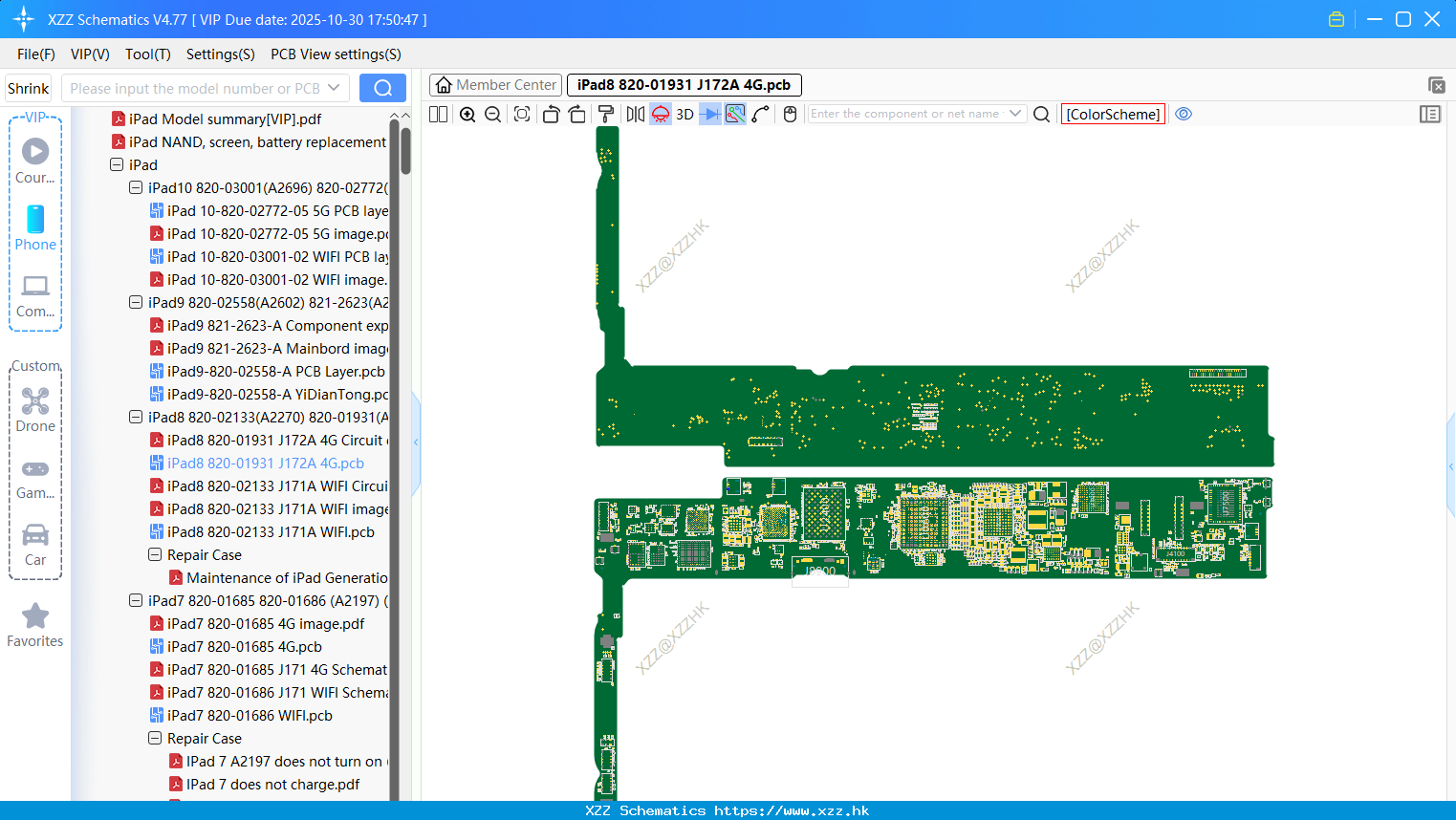Open the ColorScheme button
Viewport: 1456px width, 820px height.
pyautogui.click(x=1113, y=114)
